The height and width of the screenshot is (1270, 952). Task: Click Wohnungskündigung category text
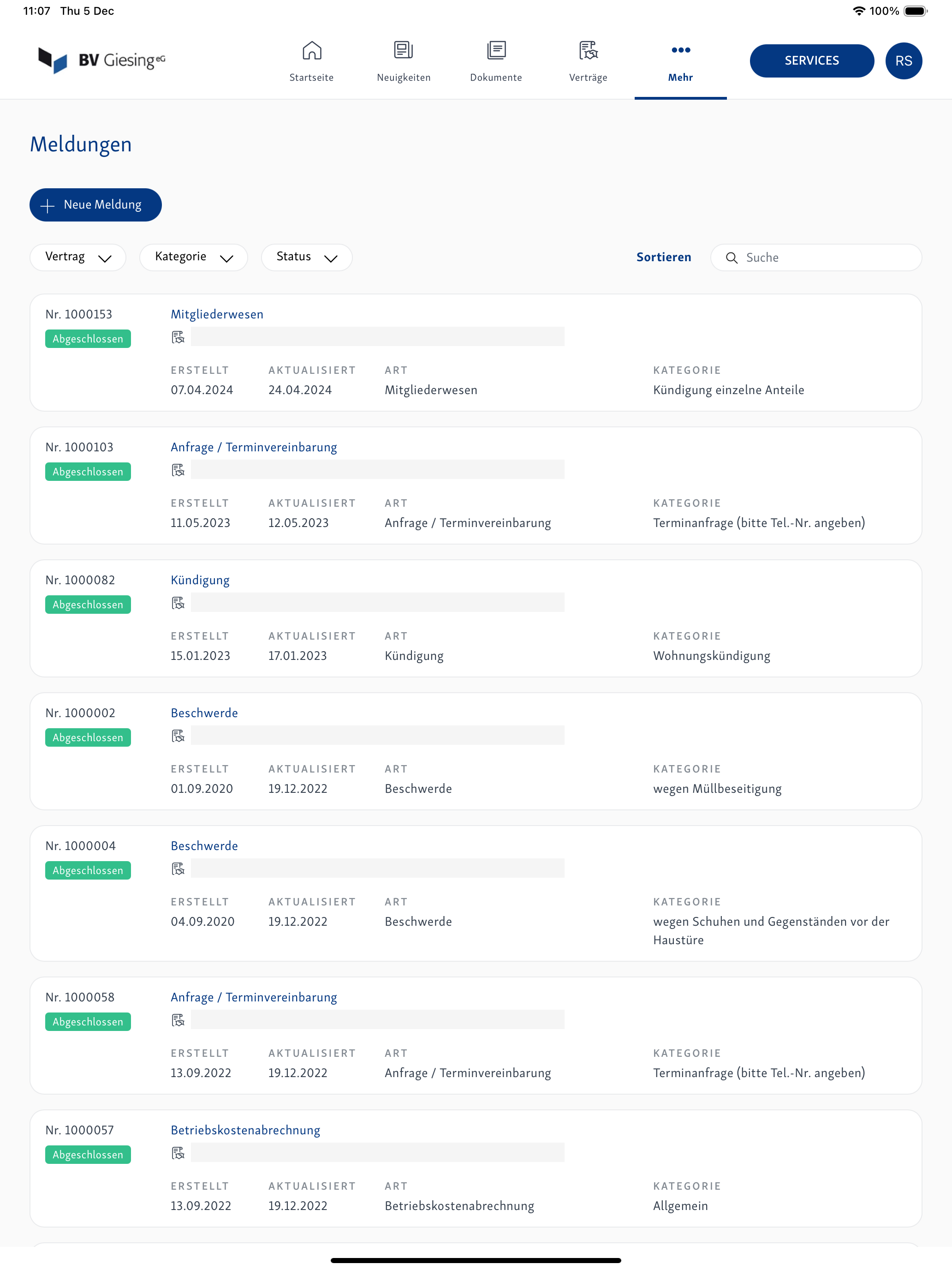tap(712, 656)
